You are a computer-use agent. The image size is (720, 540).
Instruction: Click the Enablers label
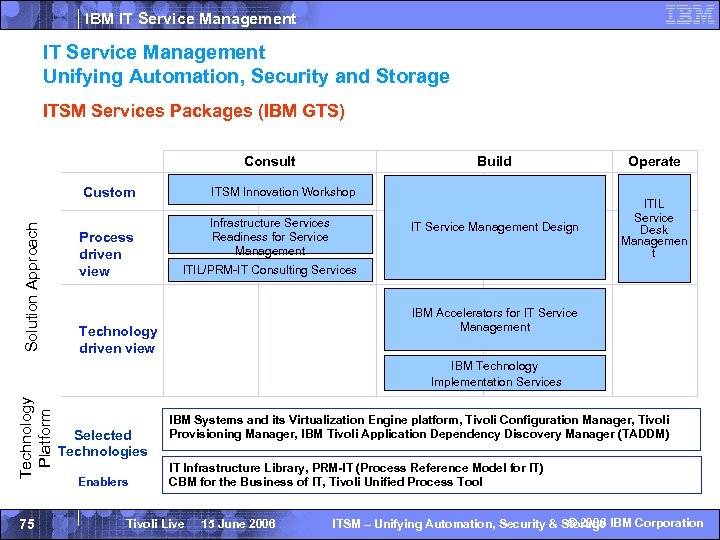[103, 482]
